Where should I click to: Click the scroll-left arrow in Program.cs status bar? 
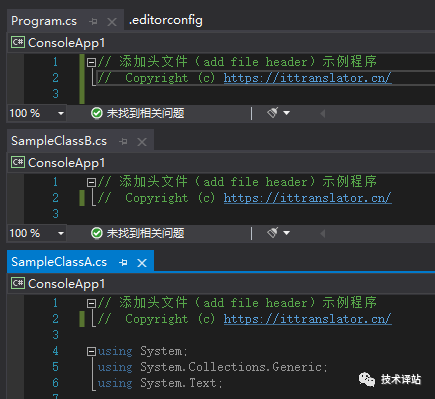tap(322, 113)
